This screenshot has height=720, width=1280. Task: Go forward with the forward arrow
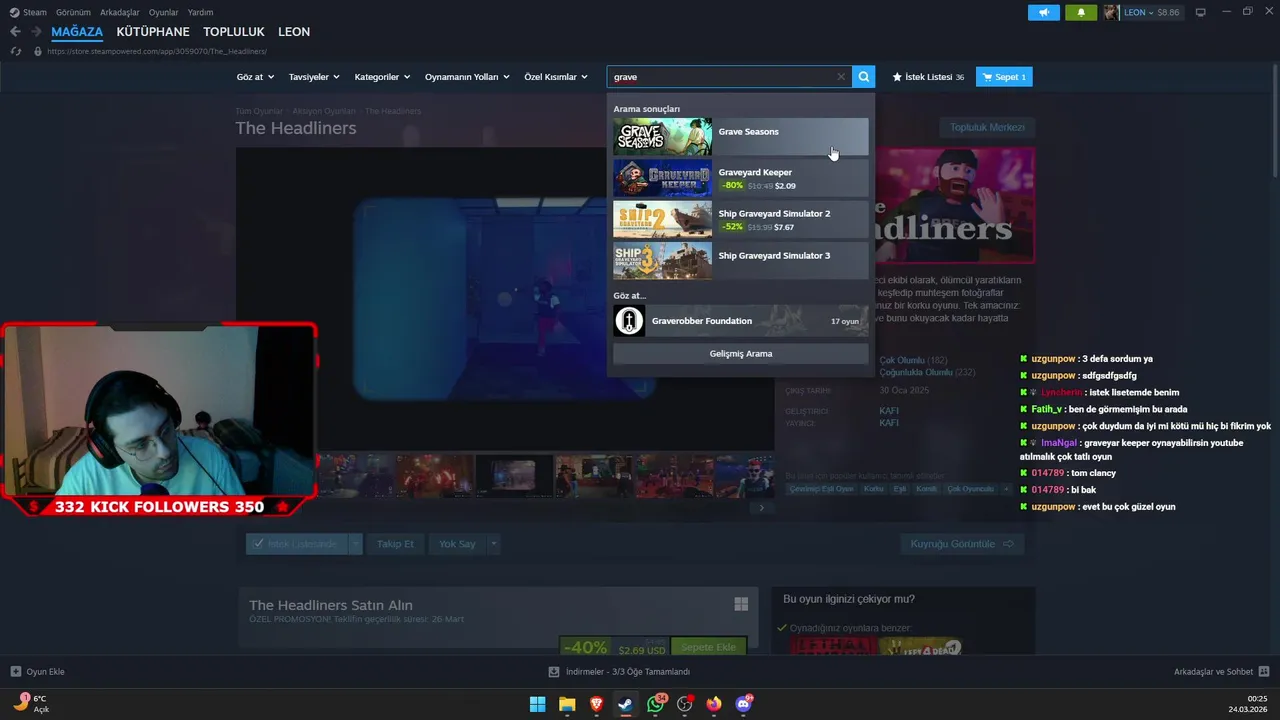(35, 32)
